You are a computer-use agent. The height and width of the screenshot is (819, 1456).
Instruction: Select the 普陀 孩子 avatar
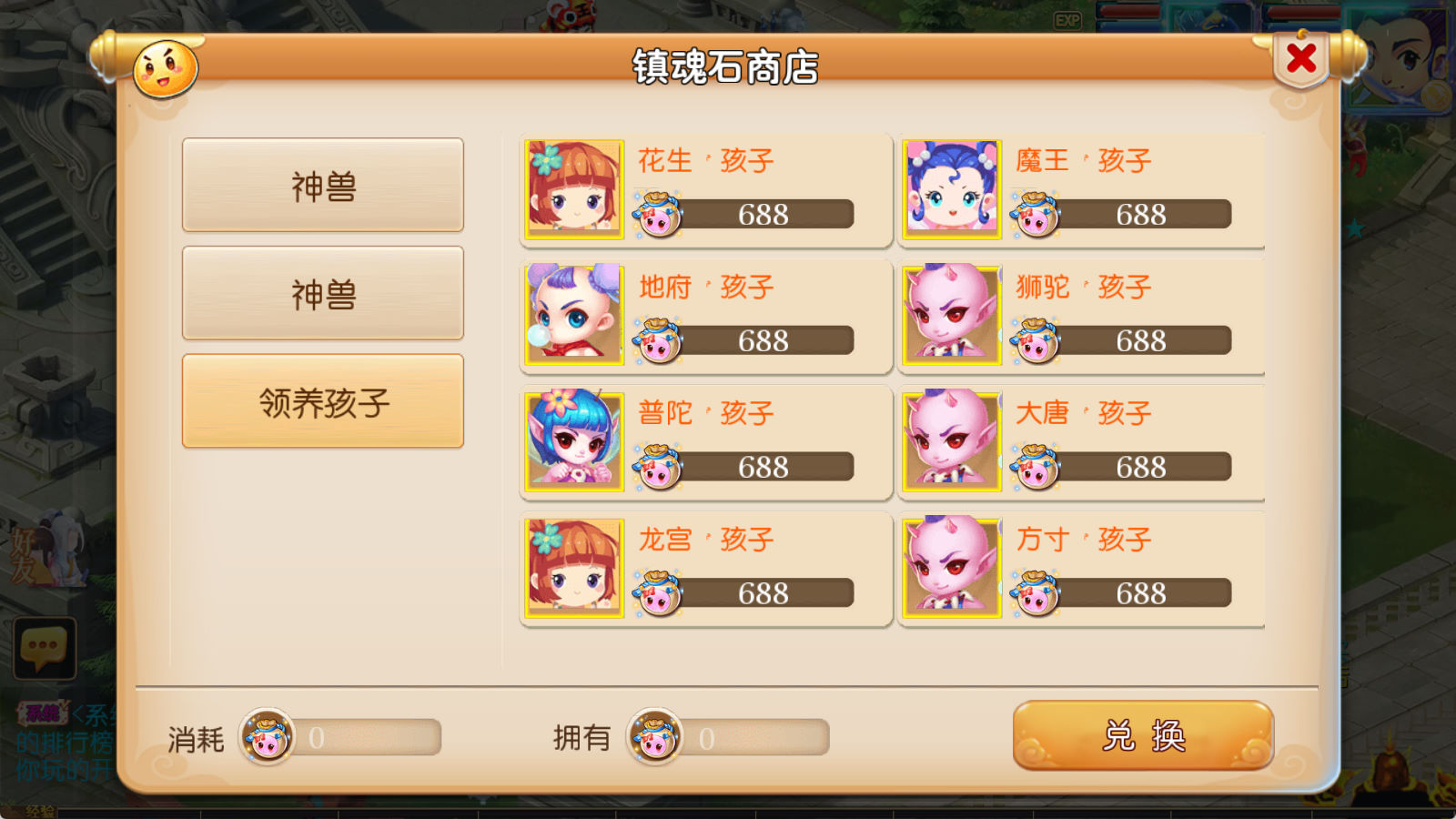point(575,441)
